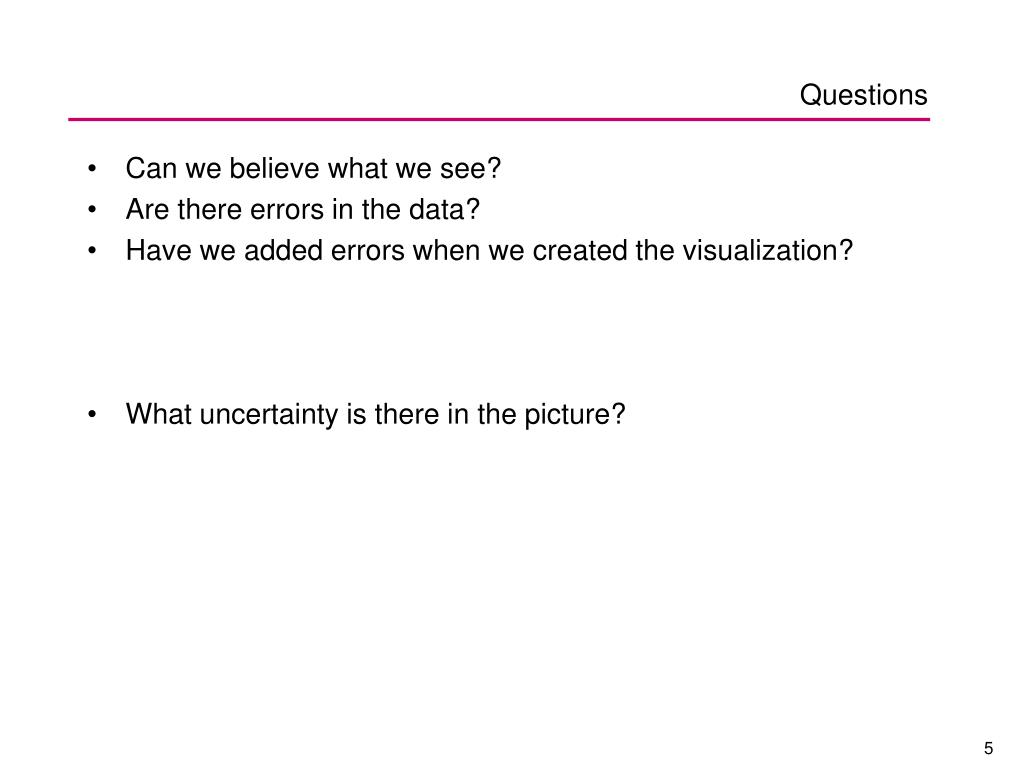
Task: Click the bullet before "What uncertainty"
Action: point(92,415)
